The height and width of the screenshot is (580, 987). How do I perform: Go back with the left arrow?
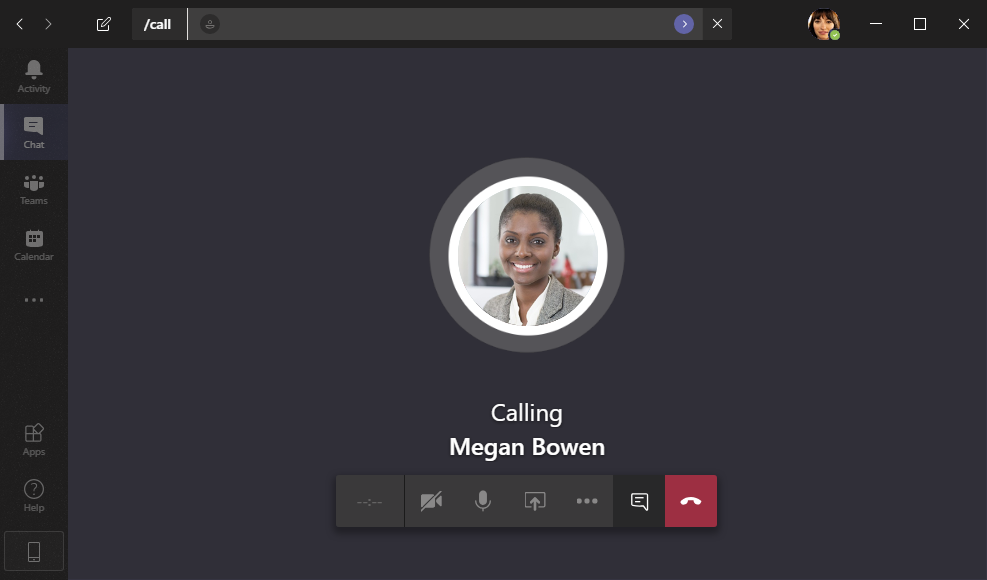[x=20, y=24]
